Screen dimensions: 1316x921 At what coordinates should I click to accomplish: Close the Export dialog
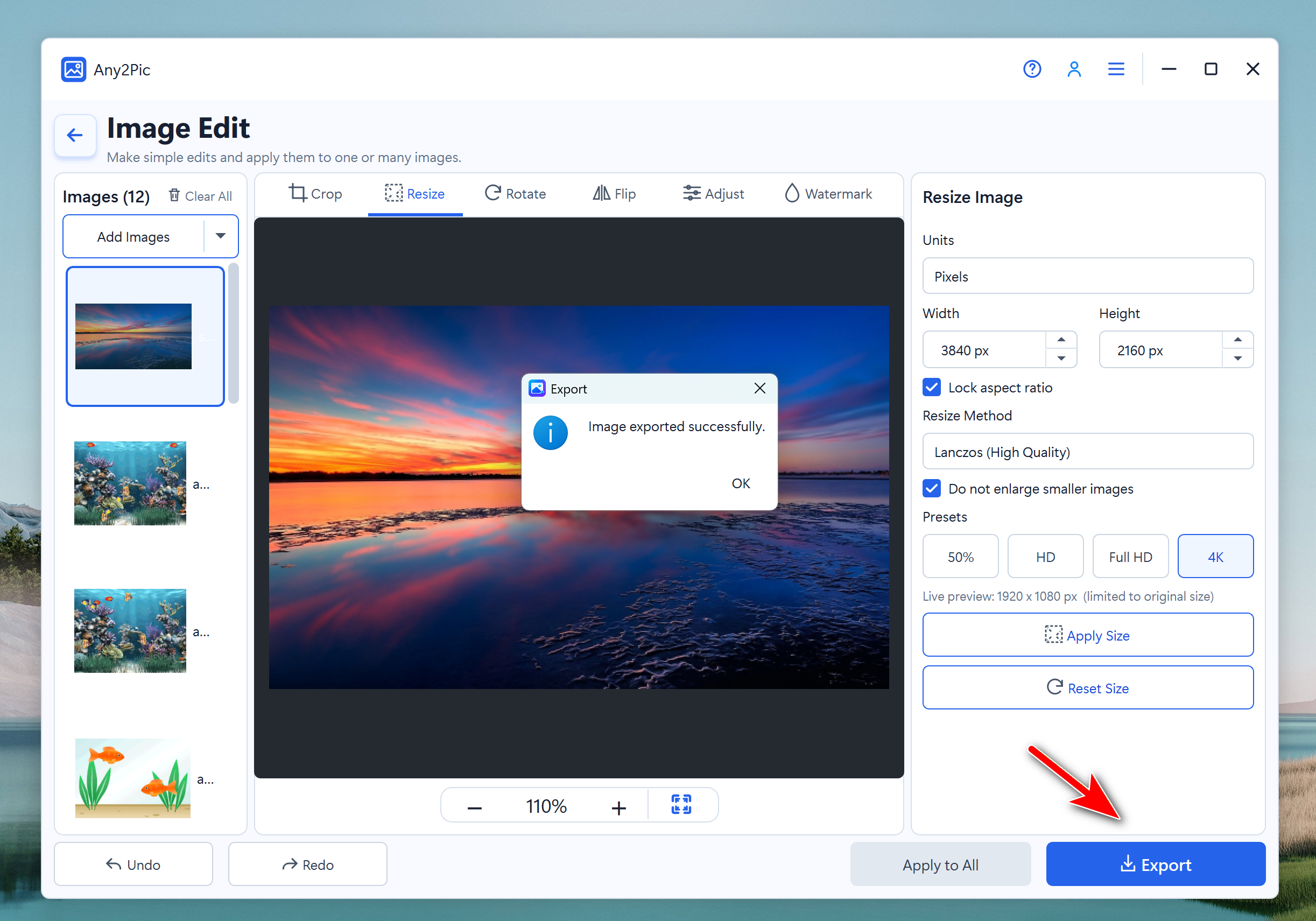pos(759,389)
